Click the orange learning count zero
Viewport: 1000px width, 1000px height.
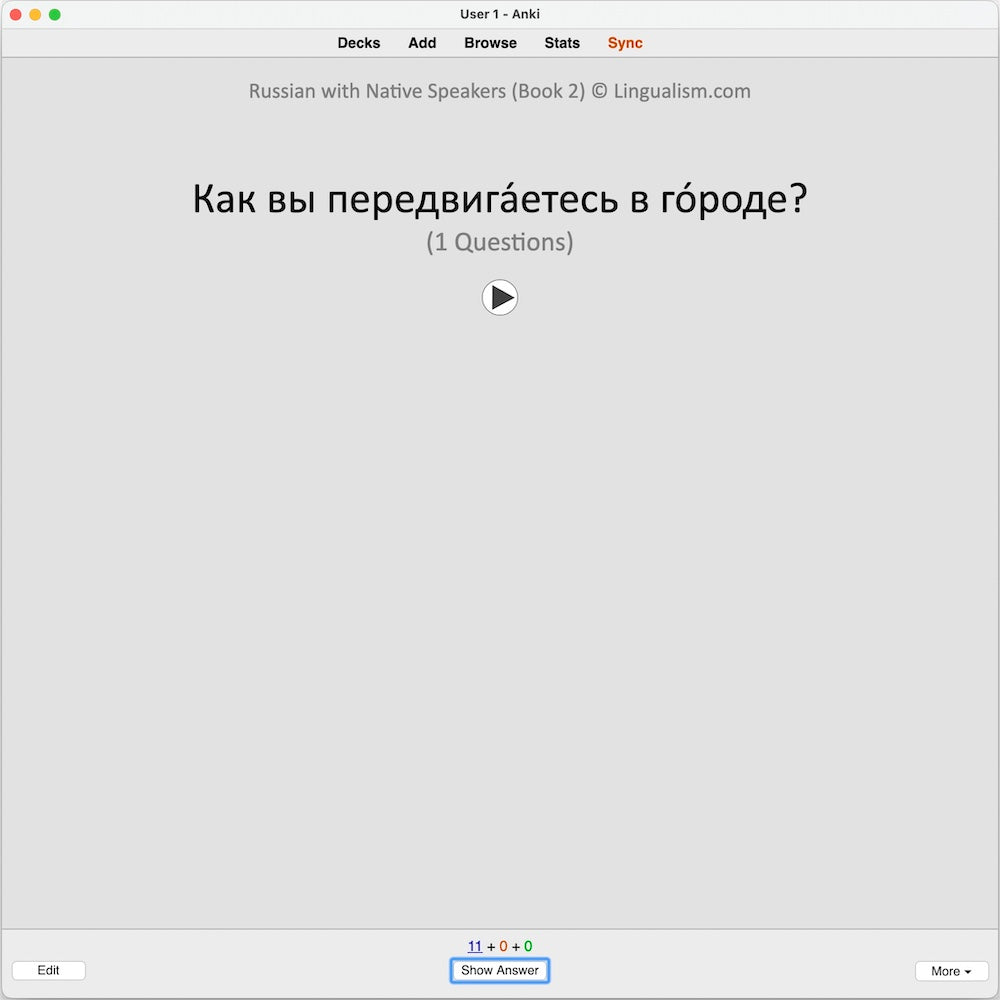[501, 945]
